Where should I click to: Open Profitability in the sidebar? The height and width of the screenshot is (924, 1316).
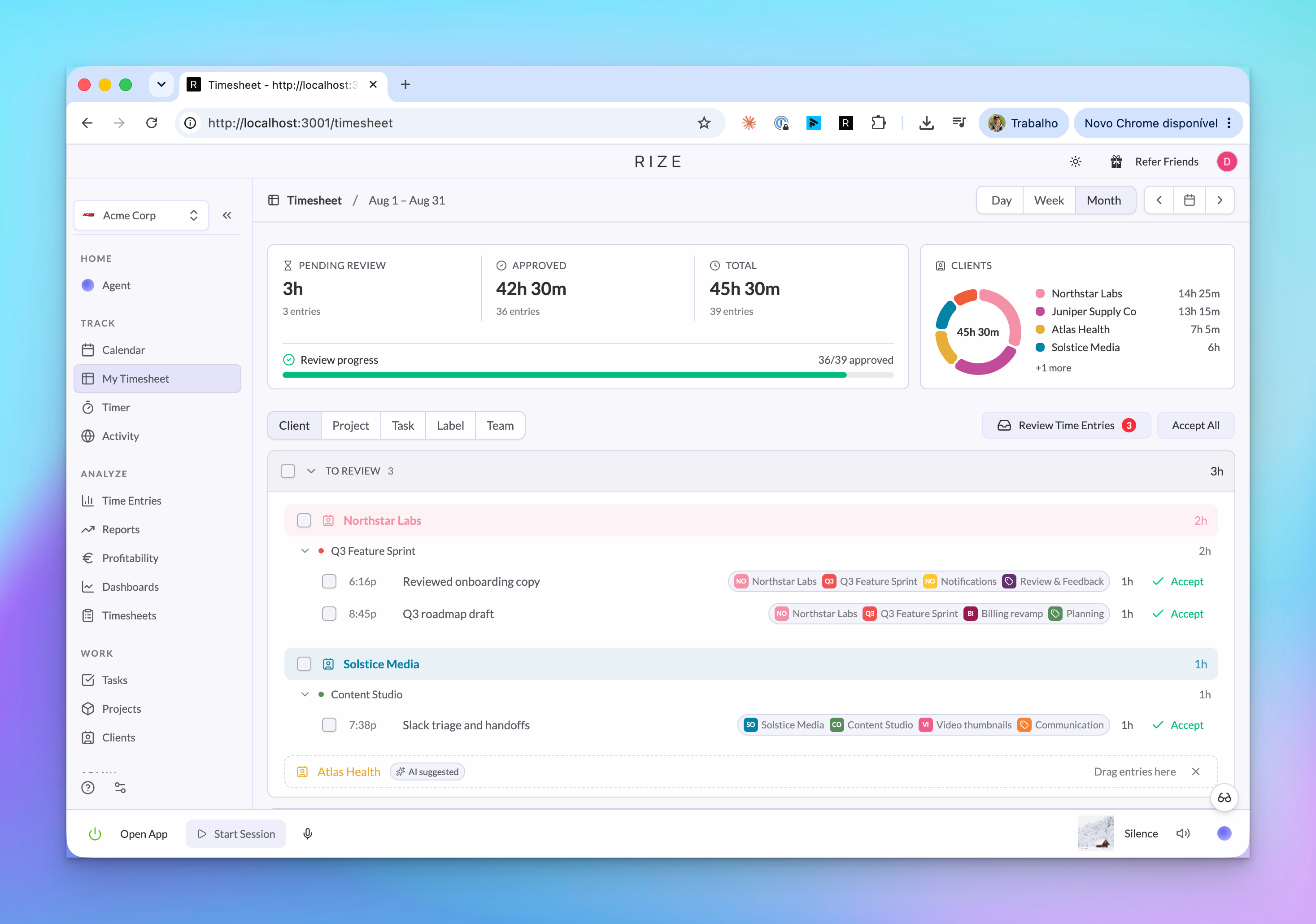point(157,558)
